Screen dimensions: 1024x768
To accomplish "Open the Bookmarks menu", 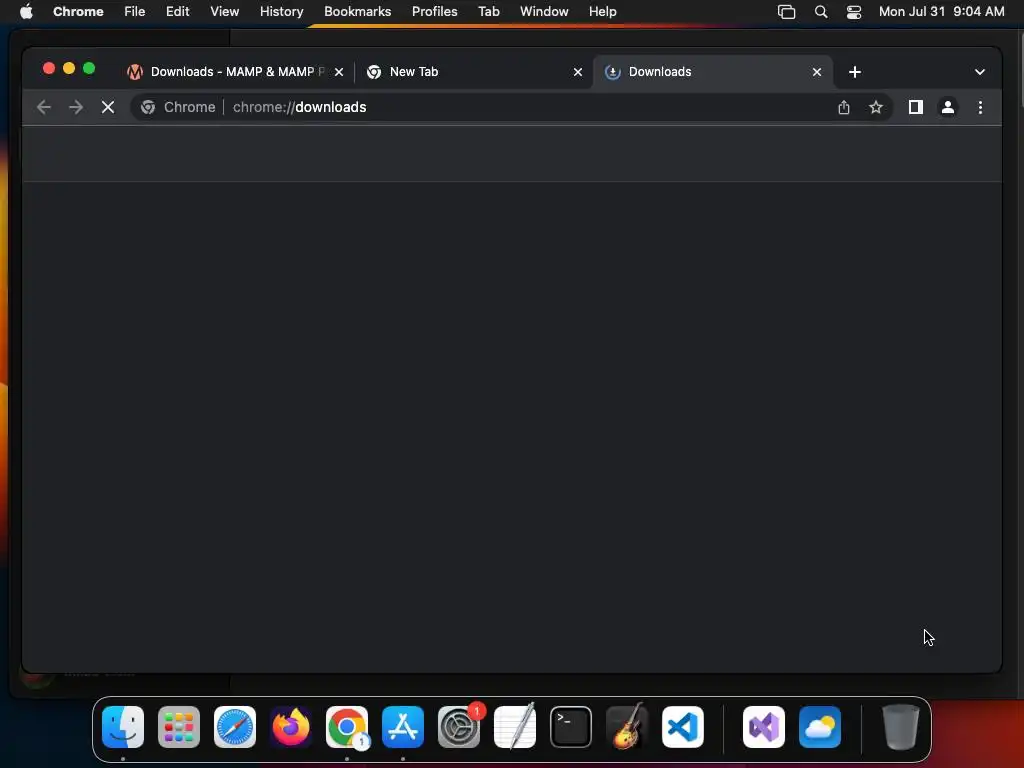I will pos(358,12).
